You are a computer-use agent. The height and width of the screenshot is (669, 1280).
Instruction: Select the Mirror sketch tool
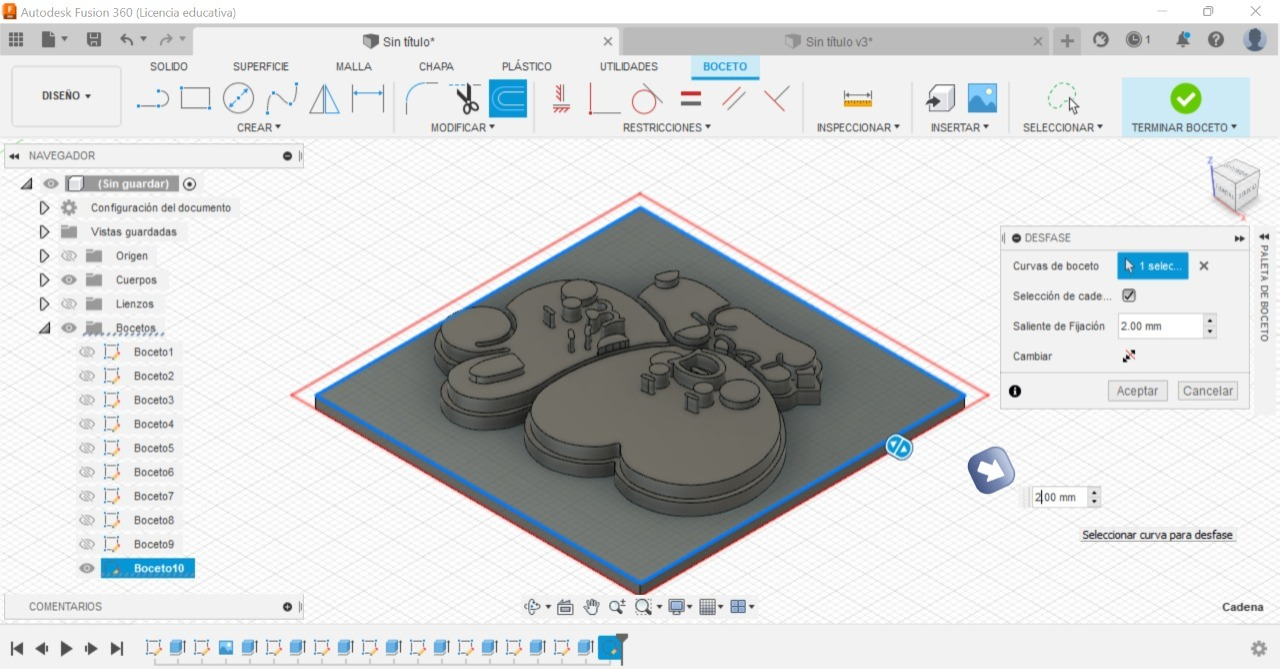(x=324, y=98)
